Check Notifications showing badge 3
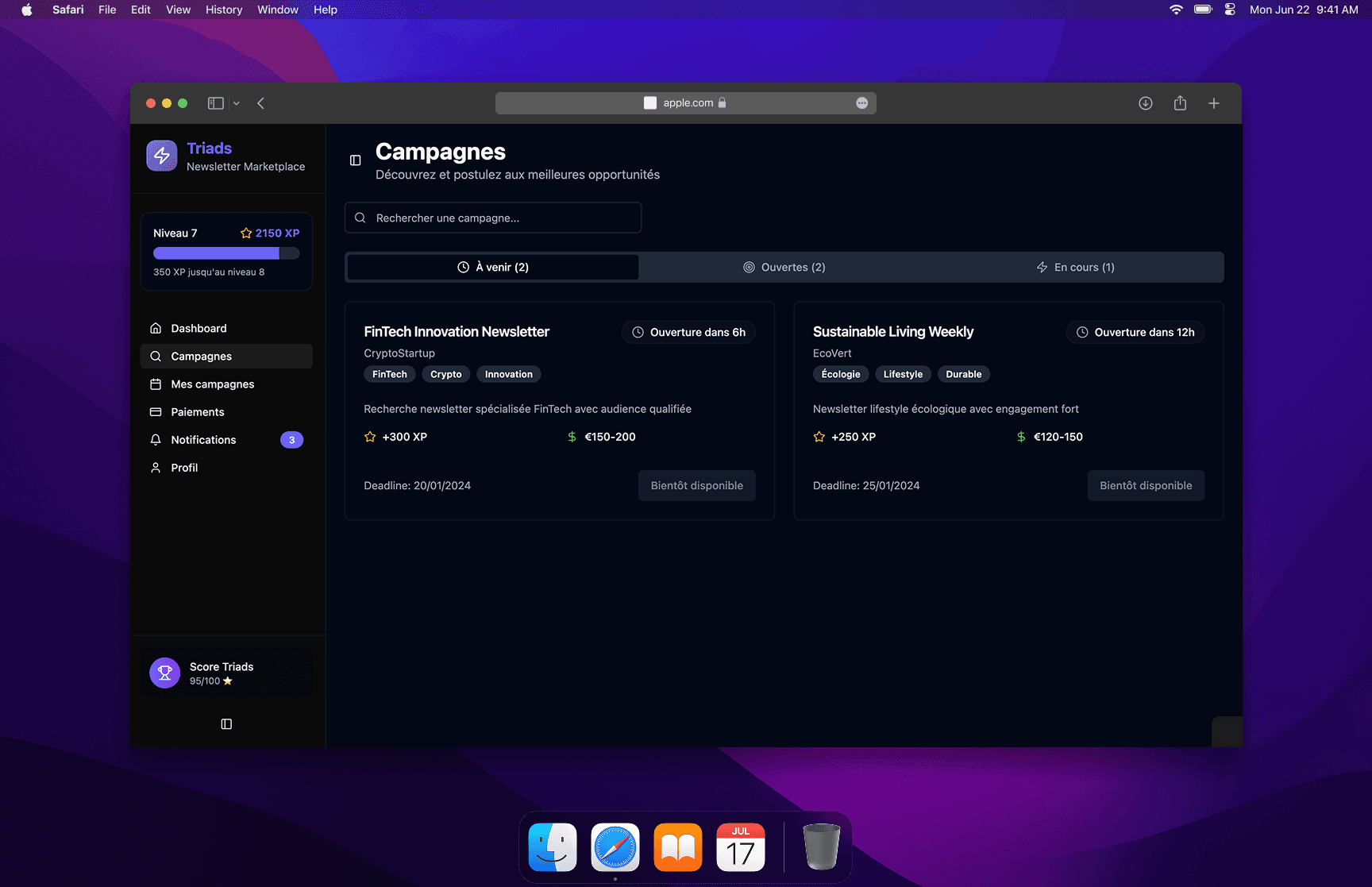 coord(203,439)
